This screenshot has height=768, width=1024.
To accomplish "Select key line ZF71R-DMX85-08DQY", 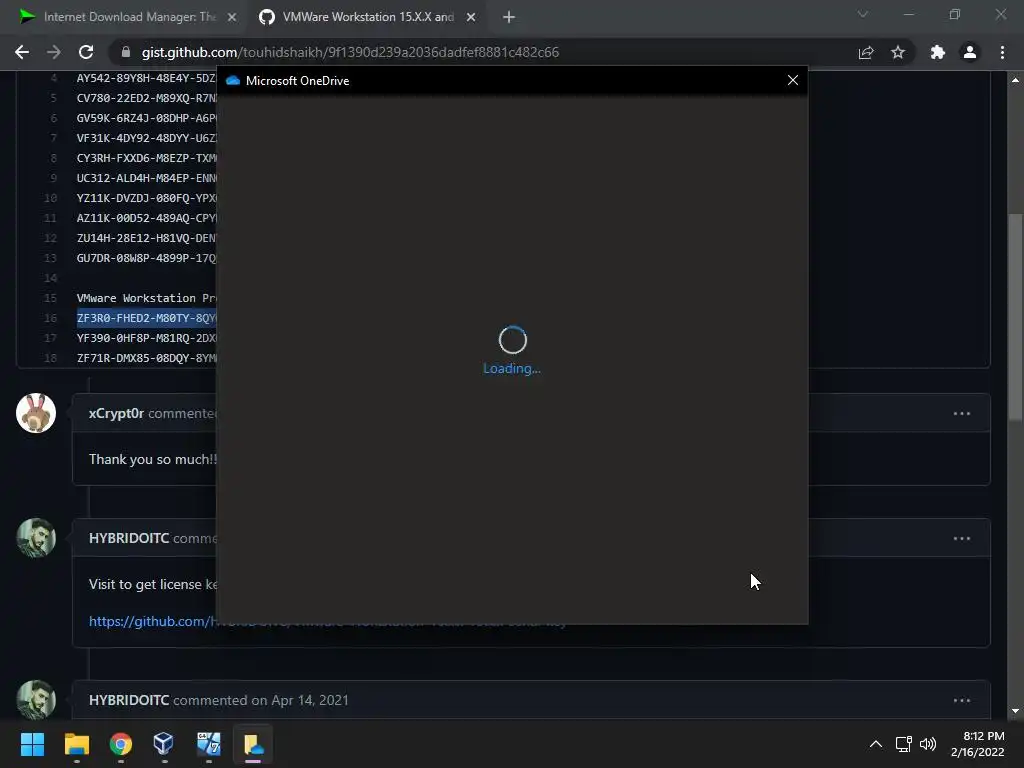I will click(146, 358).
